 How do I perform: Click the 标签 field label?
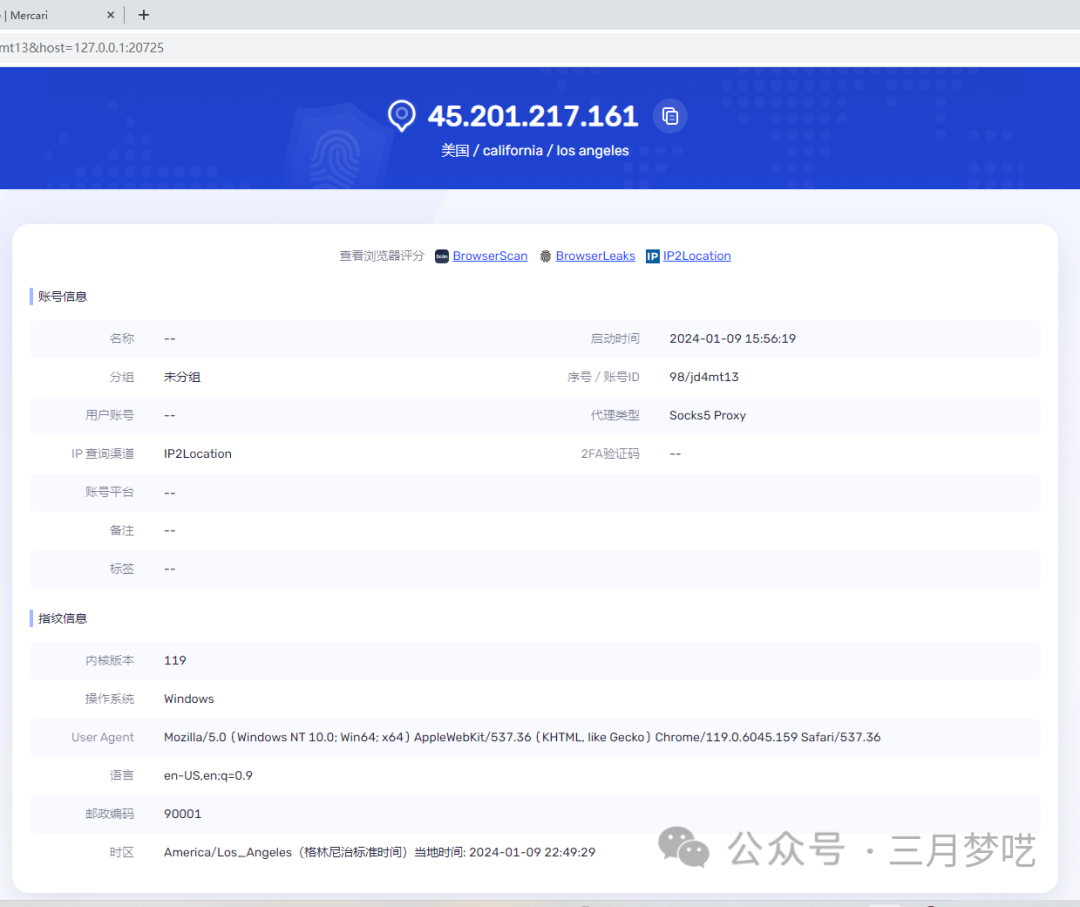(x=122, y=569)
